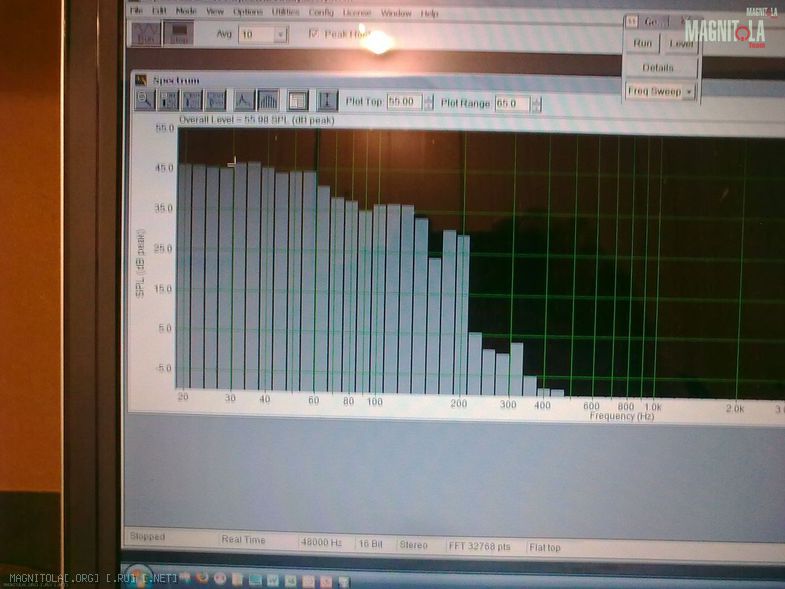Open the Avg count dropdown
The height and width of the screenshot is (589, 785).
[280, 34]
